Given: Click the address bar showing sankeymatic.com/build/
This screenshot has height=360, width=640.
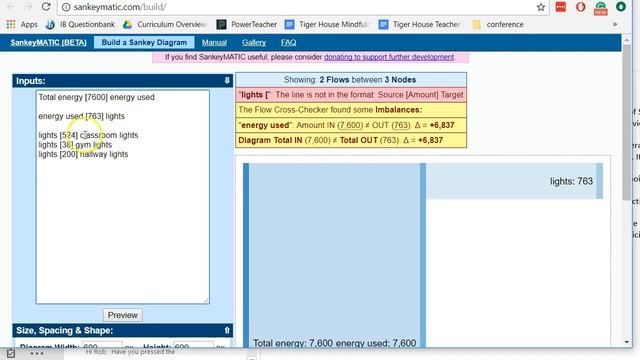Looking at the screenshot, I should pyautogui.click(x=302, y=7).
